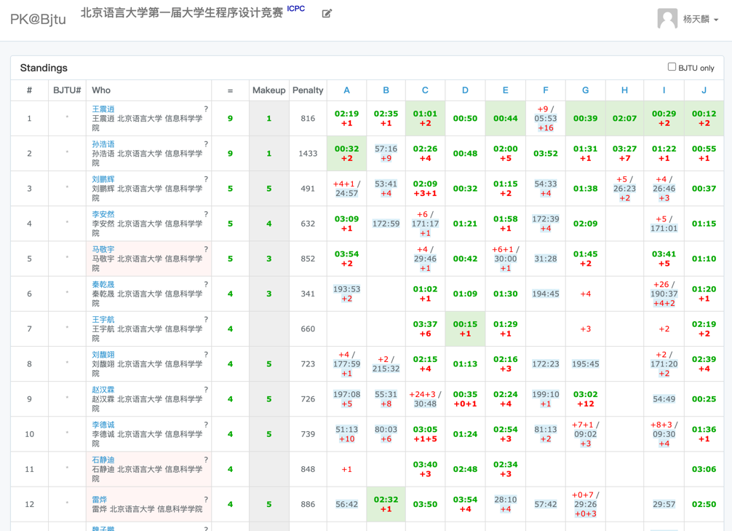Open problem B column header
This screenshot has width=732, height=531.
386,90
